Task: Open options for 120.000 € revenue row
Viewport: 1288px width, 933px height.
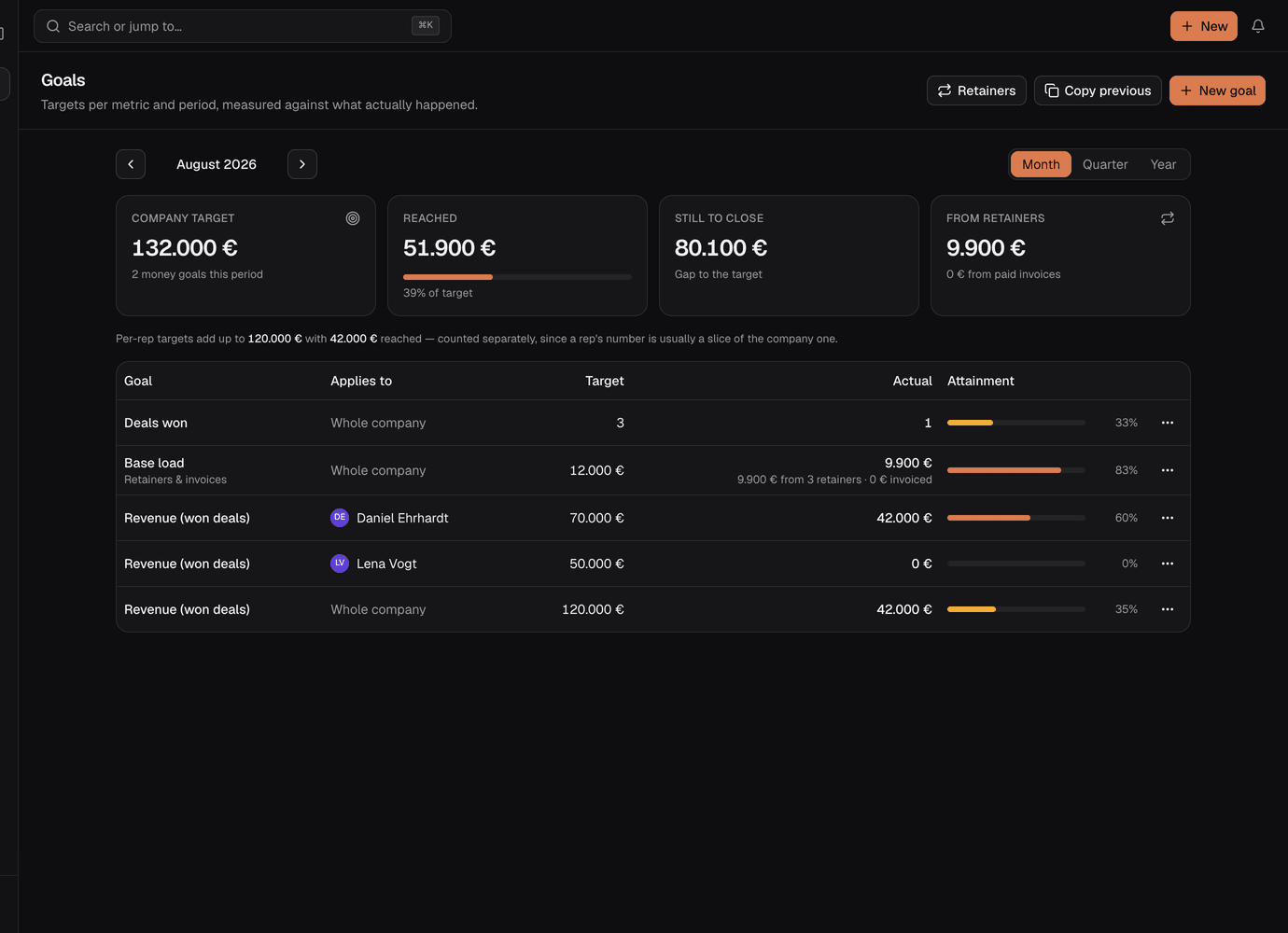Action: point(1168,609)
